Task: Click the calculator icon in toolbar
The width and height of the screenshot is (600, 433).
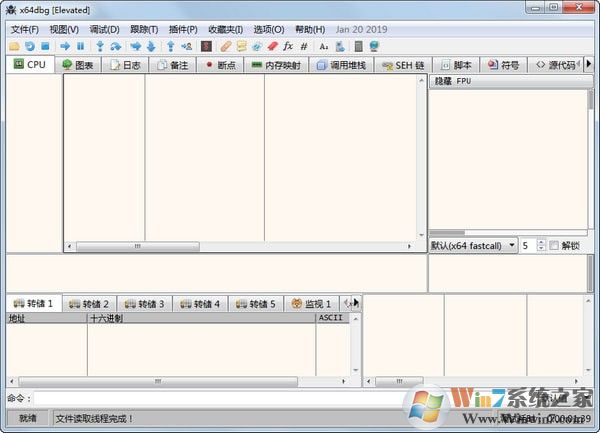Action: coord(358,46)
